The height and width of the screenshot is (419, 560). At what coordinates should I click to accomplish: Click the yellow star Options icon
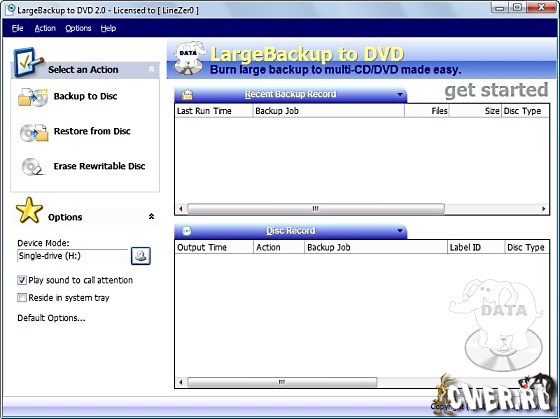pyautogui.click(x=29, y=210)
